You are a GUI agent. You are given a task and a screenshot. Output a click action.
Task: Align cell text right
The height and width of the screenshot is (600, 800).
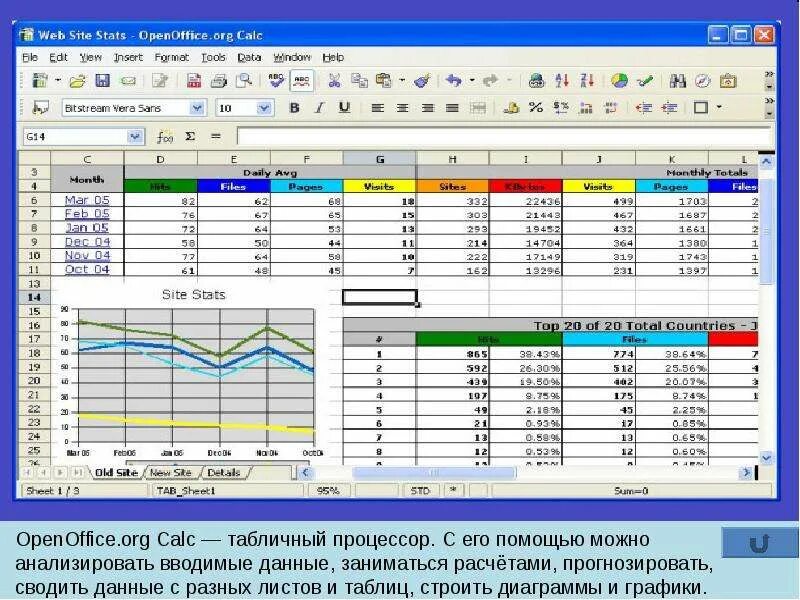[x=428, y=108]
